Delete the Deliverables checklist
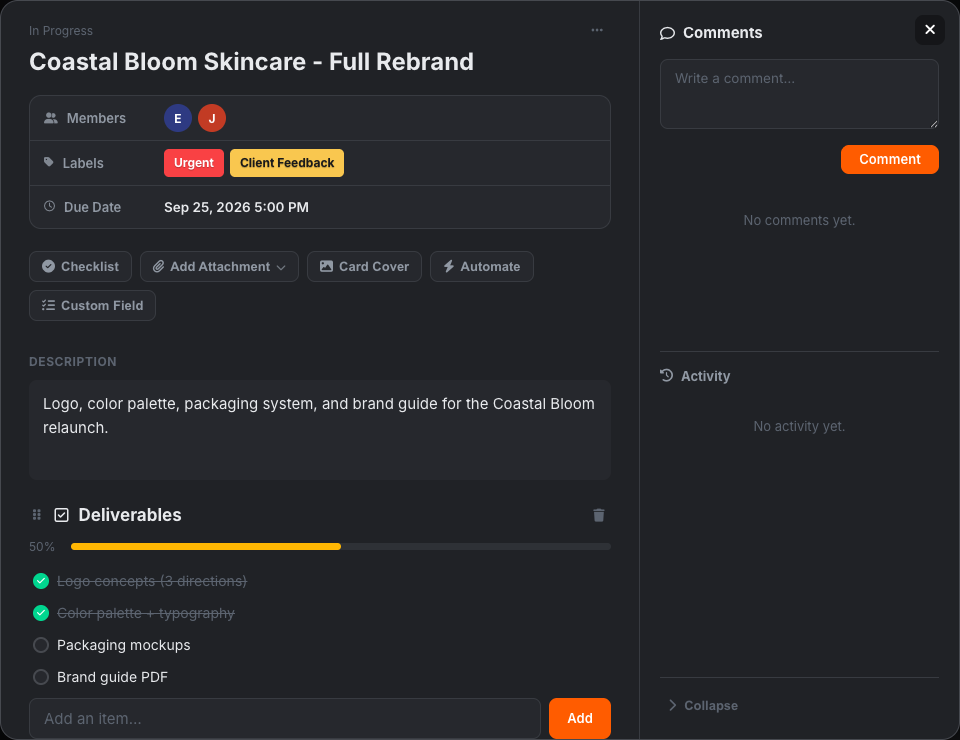The width and height of the screenshot is (960, 740). coord(599,515)
